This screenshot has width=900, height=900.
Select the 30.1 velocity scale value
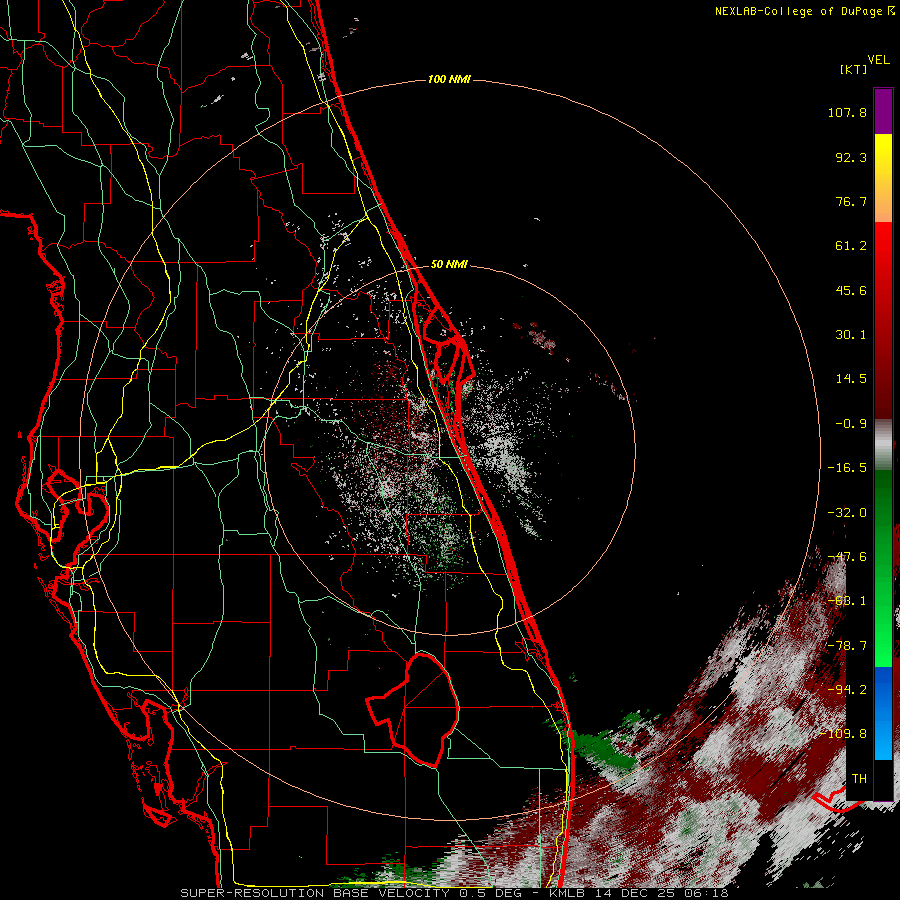[851, 335]
